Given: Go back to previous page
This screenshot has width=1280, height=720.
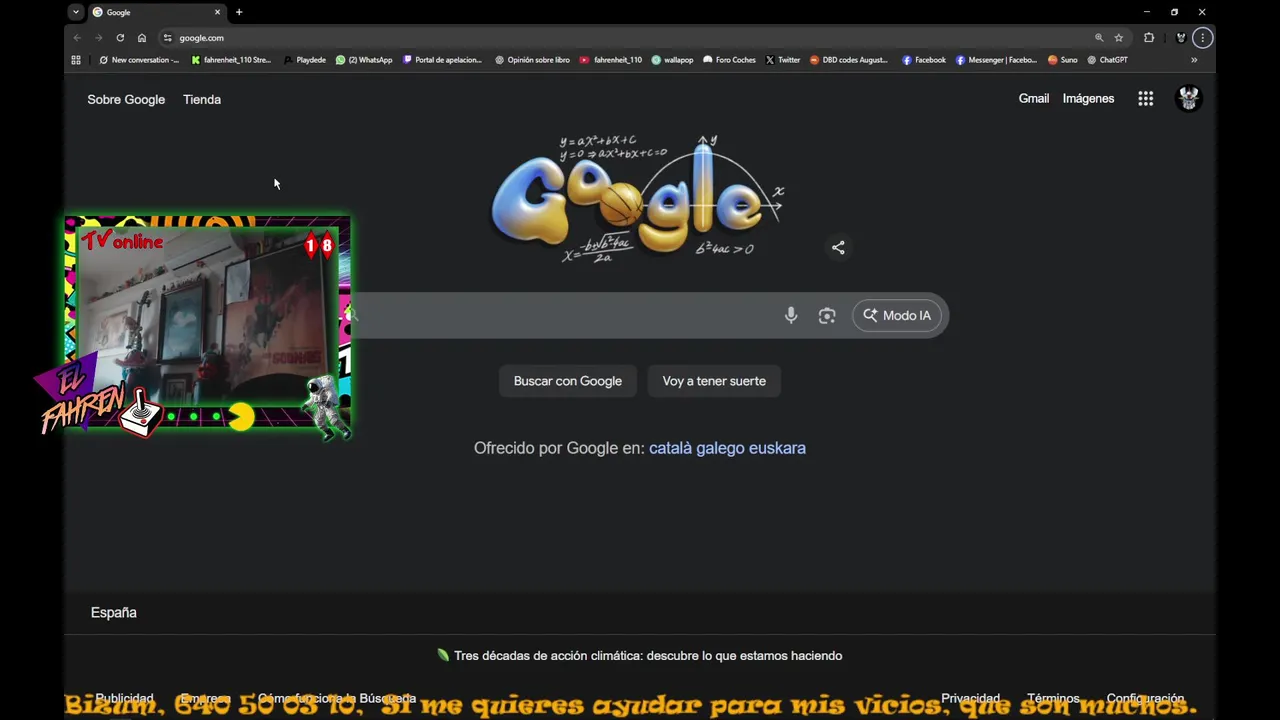Looking at the screenshot, I should [x=77, y=38].
